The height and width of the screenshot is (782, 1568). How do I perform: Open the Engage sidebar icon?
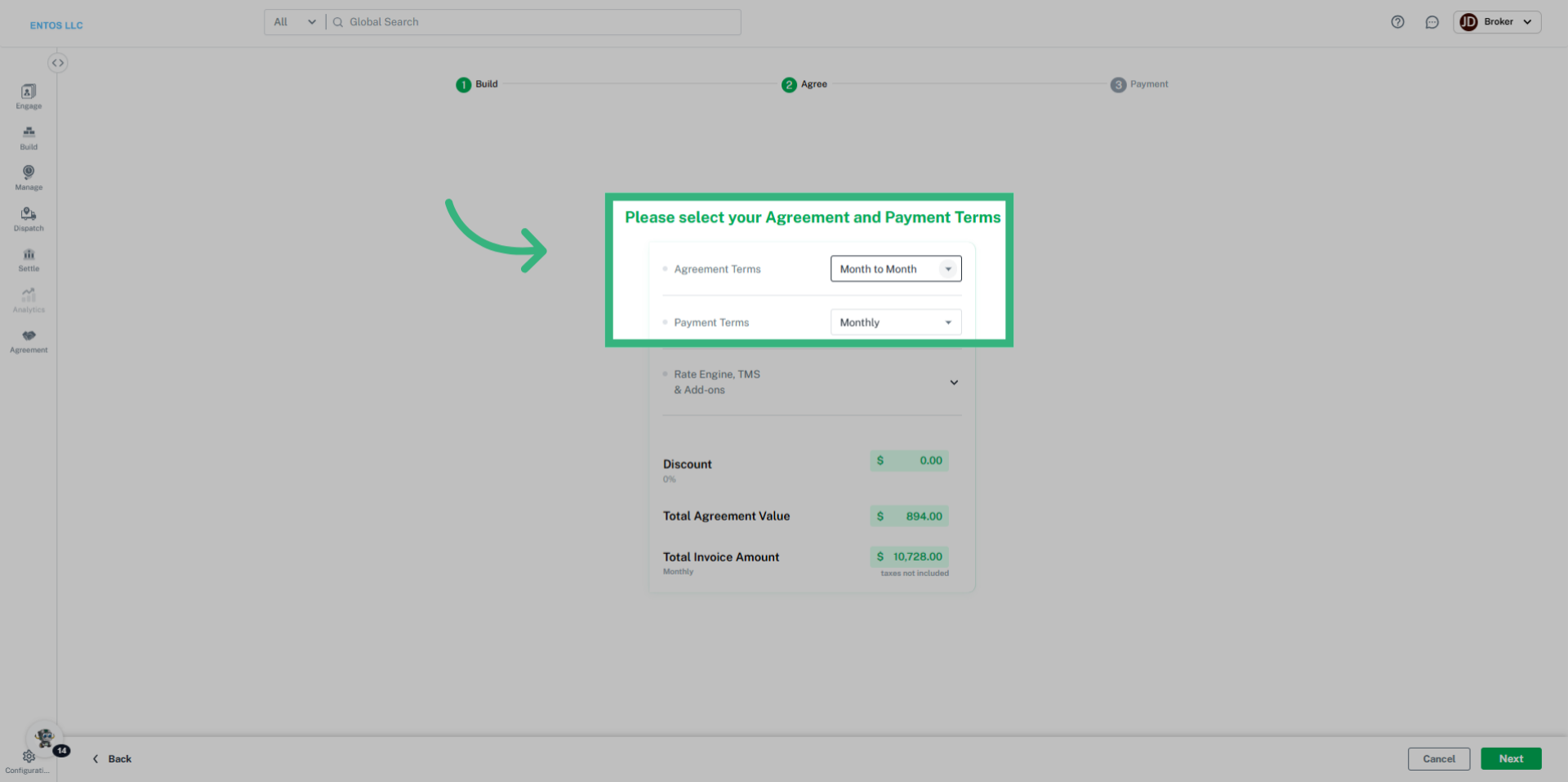(x=29, y=96)
